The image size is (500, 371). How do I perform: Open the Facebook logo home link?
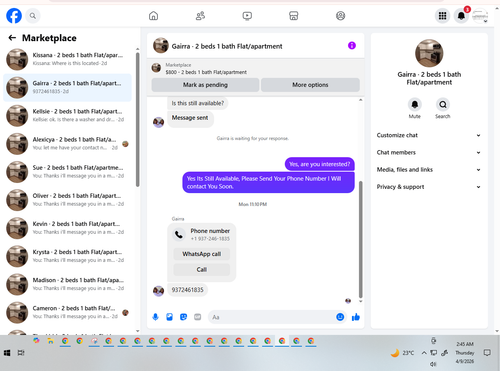pyautogui.click(x=14, y=16)
